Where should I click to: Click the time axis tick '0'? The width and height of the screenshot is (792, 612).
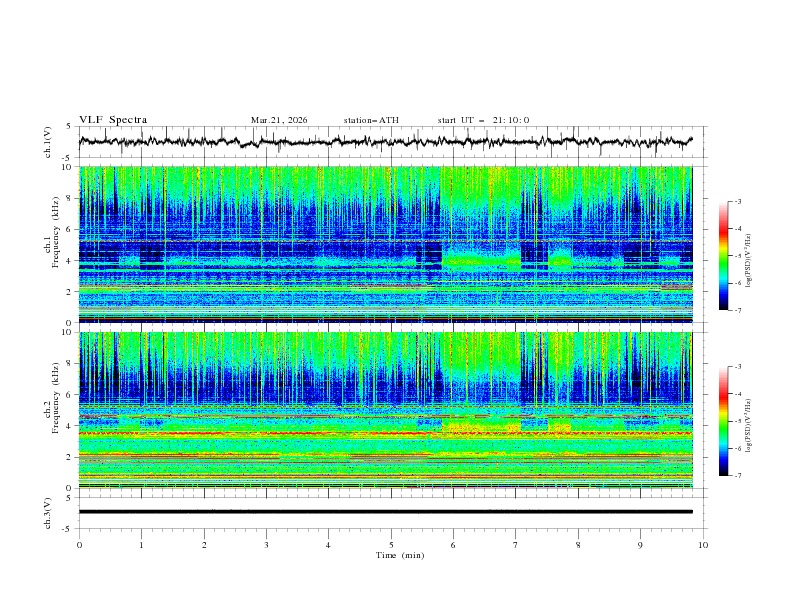[79, 545]
